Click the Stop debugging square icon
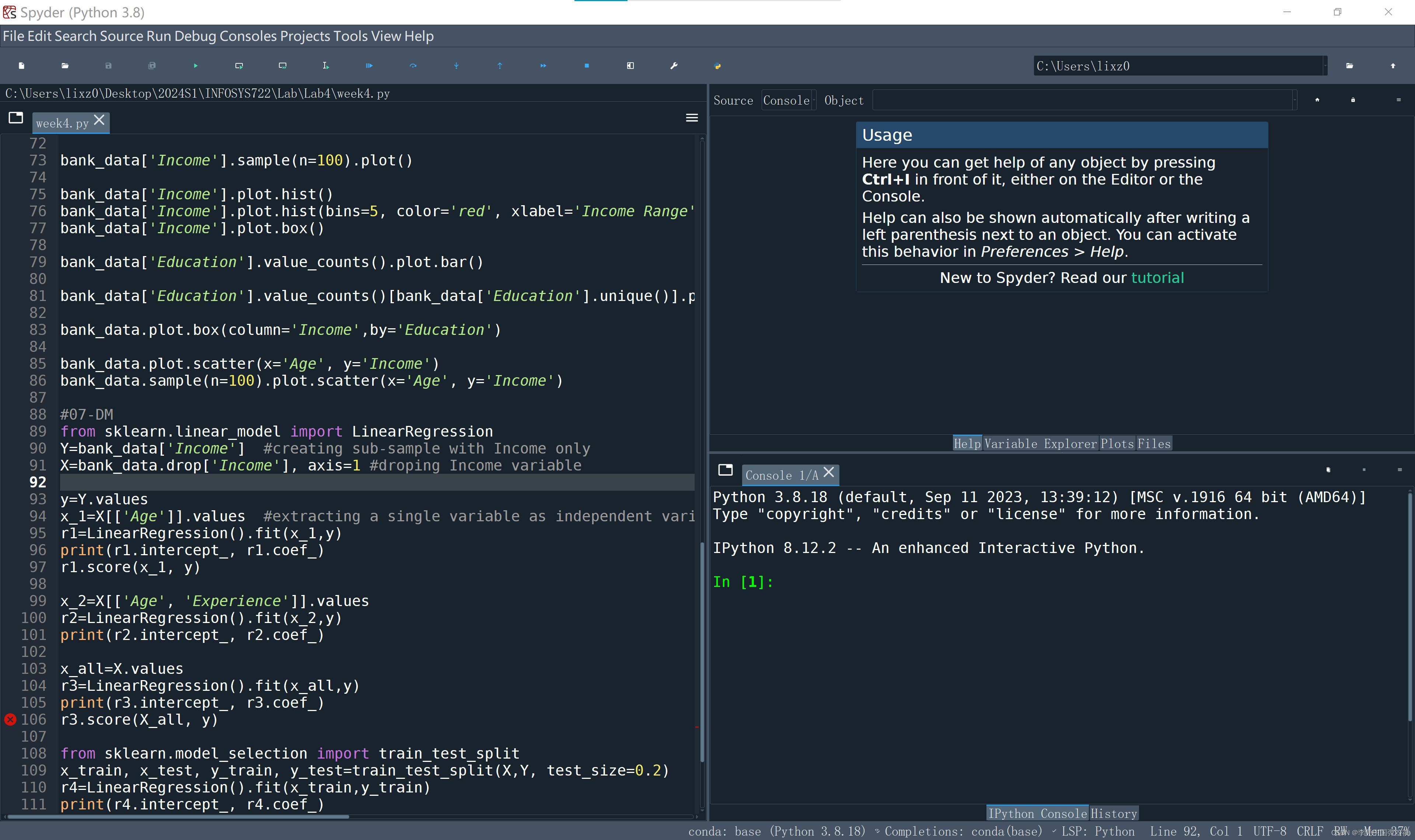 [x=586, y=66]
